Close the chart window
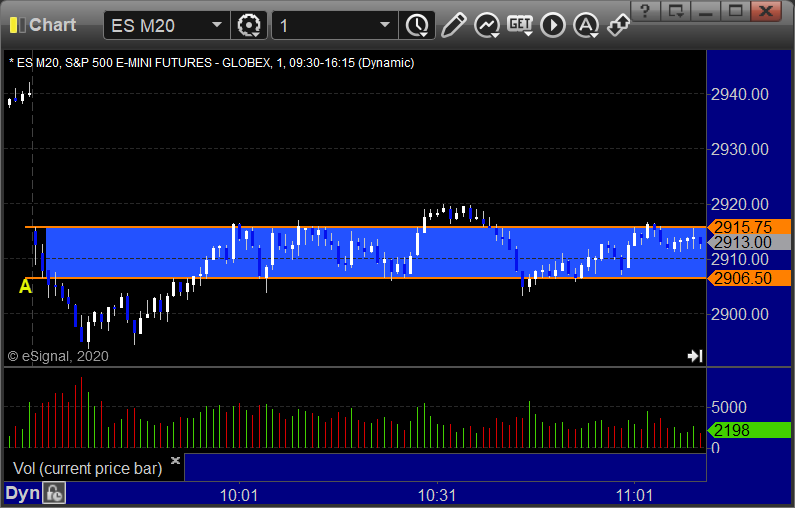 (x=766, y=11)
